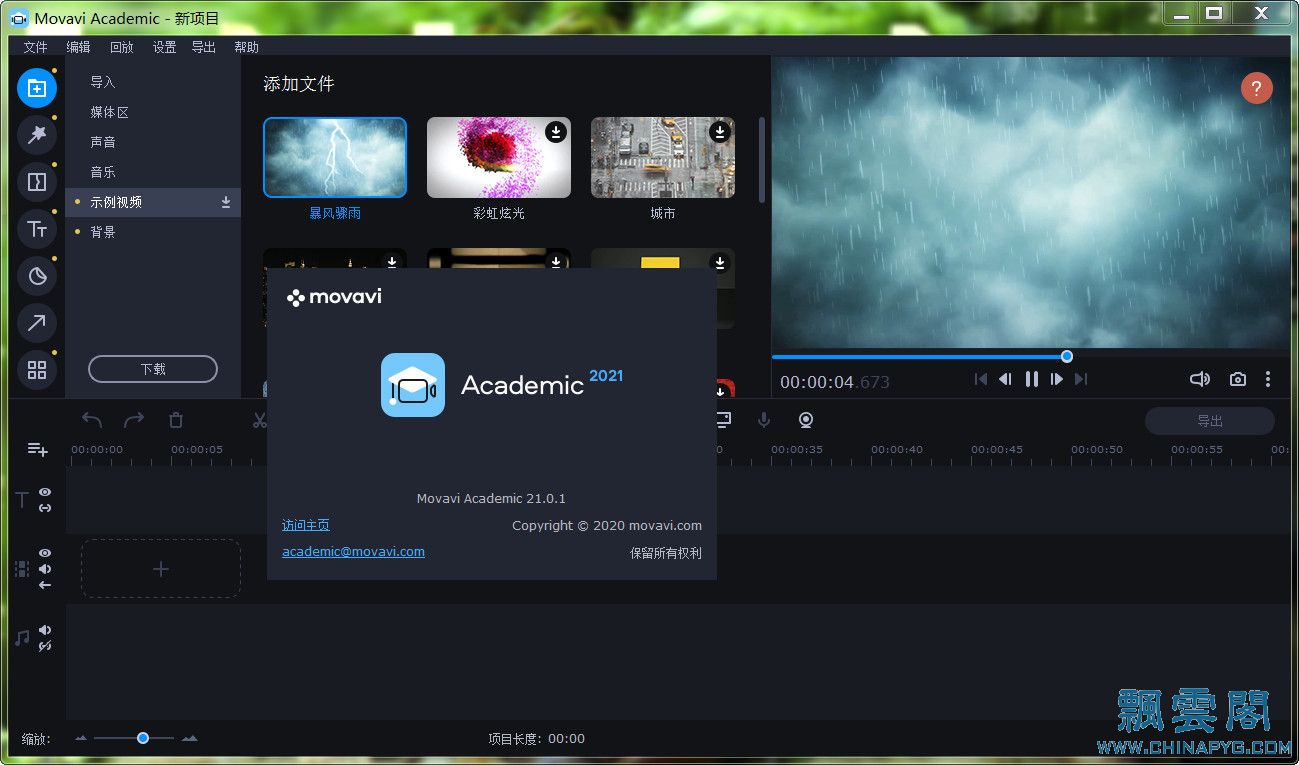Step forward one frame in preview

pos(1056,379)
